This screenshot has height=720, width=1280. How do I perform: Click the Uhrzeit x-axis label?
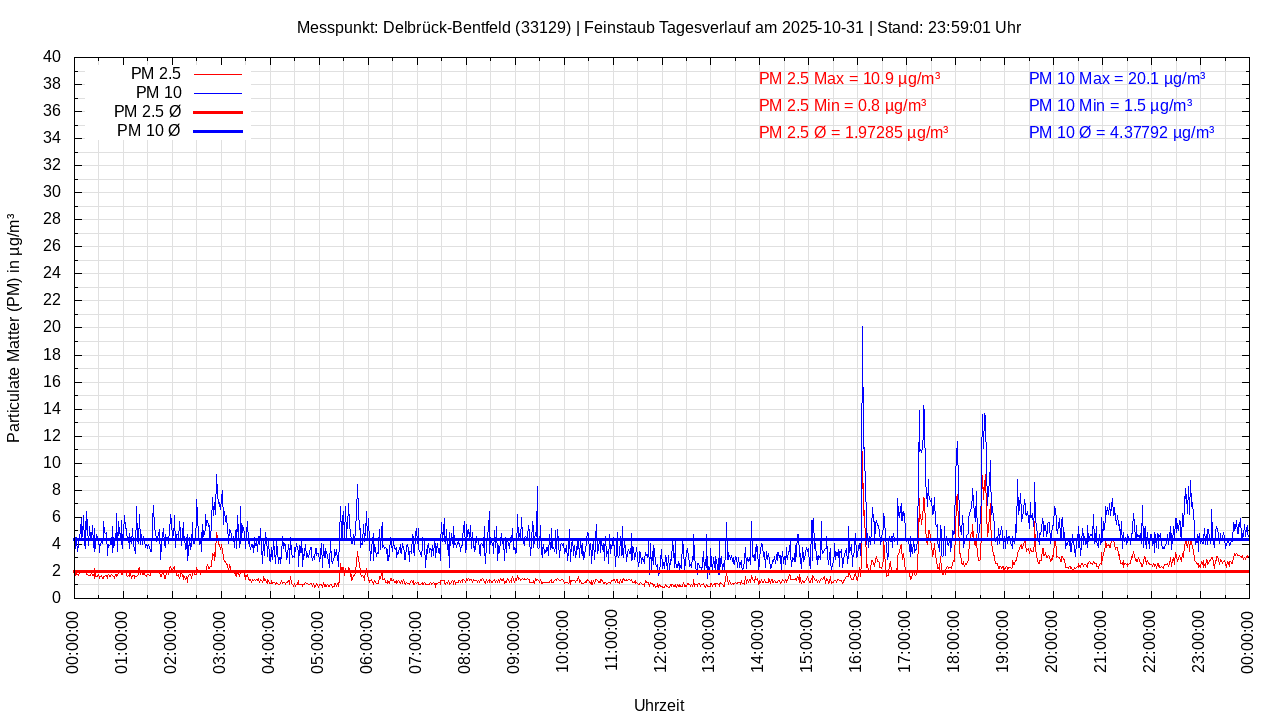[x=659, y=705]
